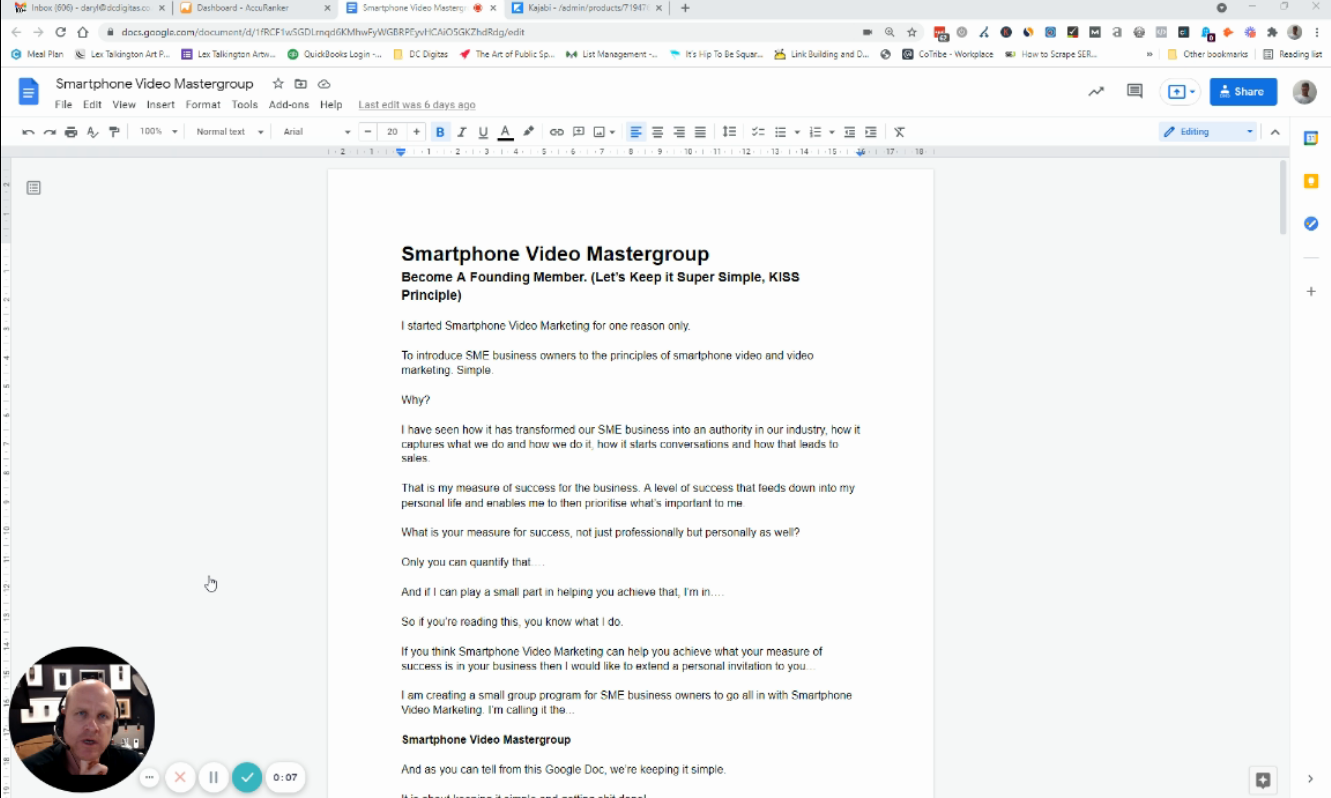The image size is (1331, 798).
Task: Open the Editing mode dropdown
Action: [1207, 132]
